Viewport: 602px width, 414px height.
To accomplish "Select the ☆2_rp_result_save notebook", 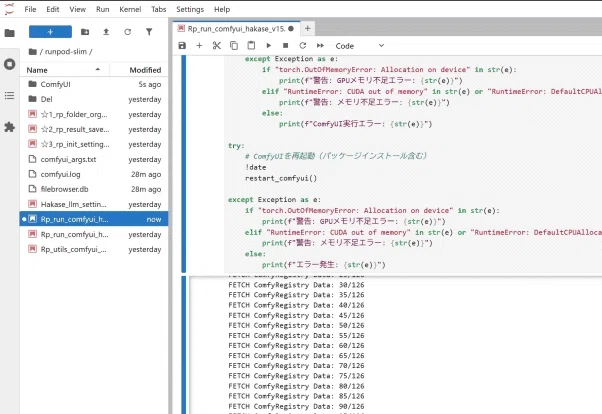I will pyautogui.click(x=94, y=129).
